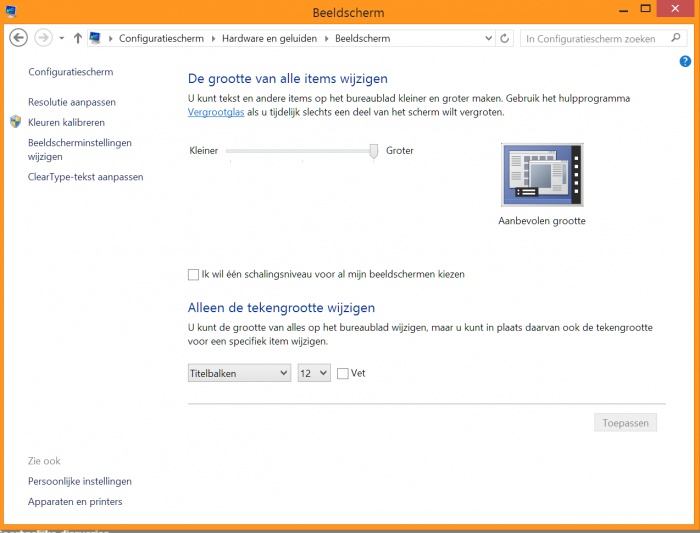Open the font size 12 dropdown
Image resolution: width=700 pixels, height=533 pixels.
pos(314,373)
